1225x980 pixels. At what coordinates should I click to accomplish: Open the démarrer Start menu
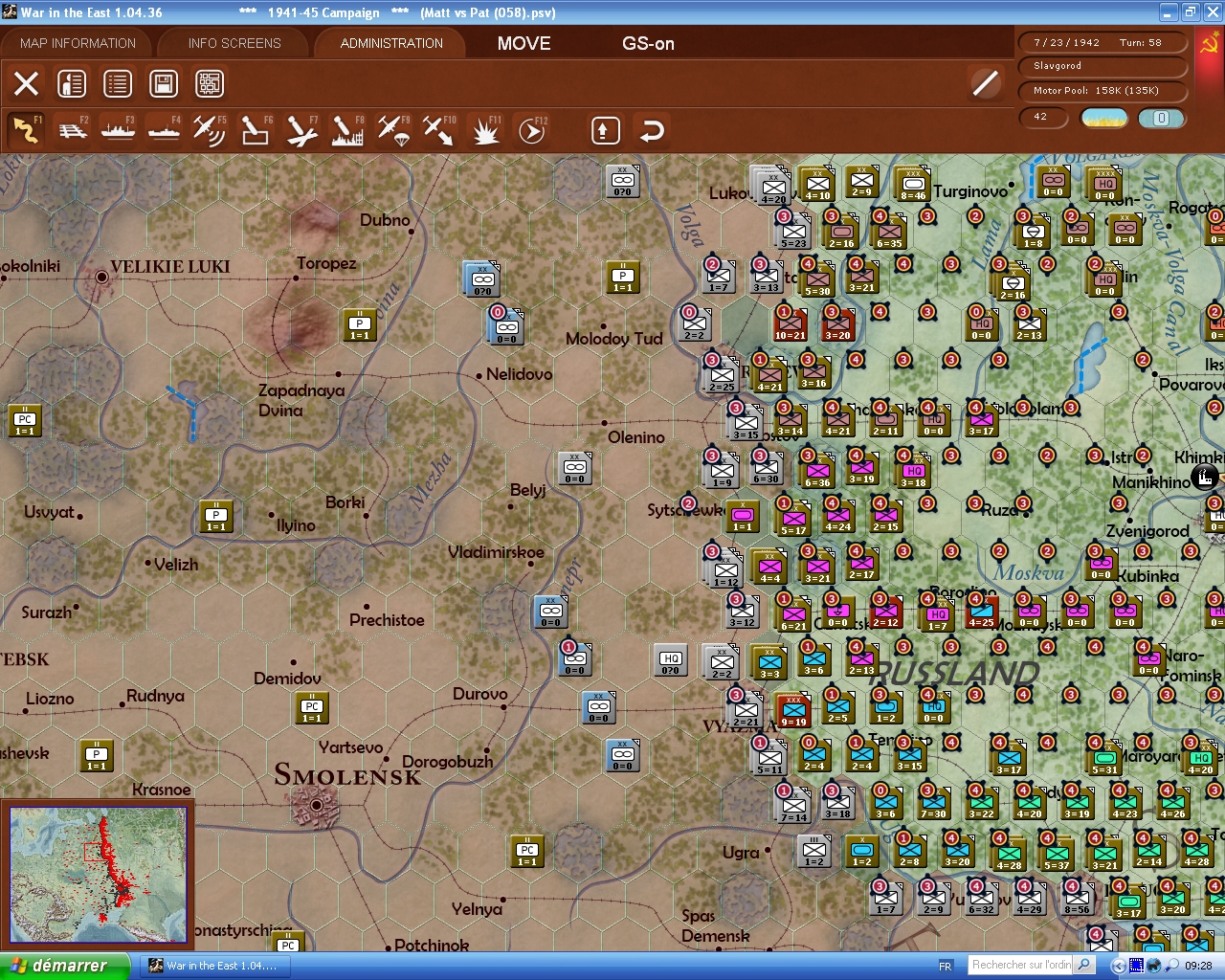[64, 966]
